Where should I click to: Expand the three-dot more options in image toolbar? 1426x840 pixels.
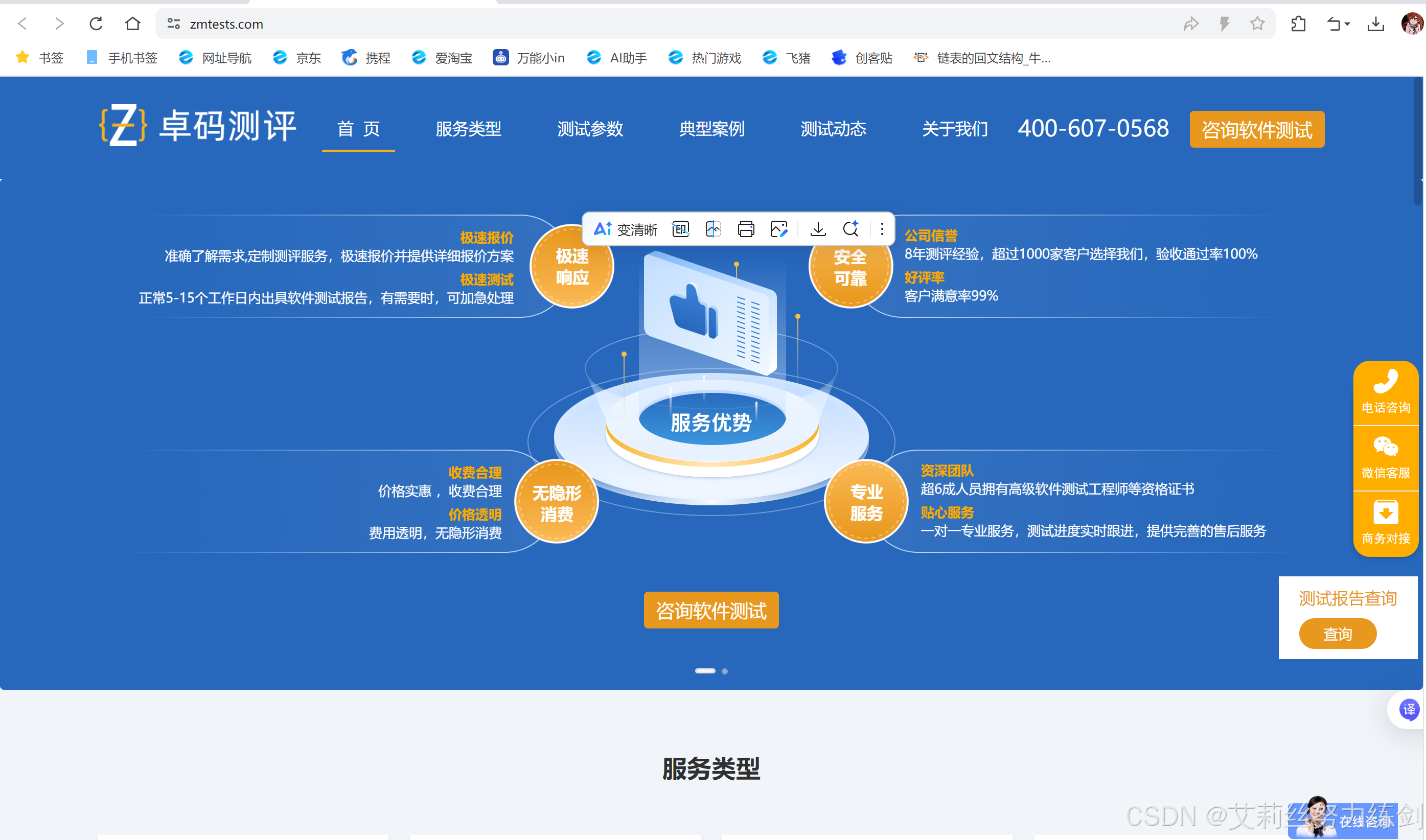[x=882, y=229]
